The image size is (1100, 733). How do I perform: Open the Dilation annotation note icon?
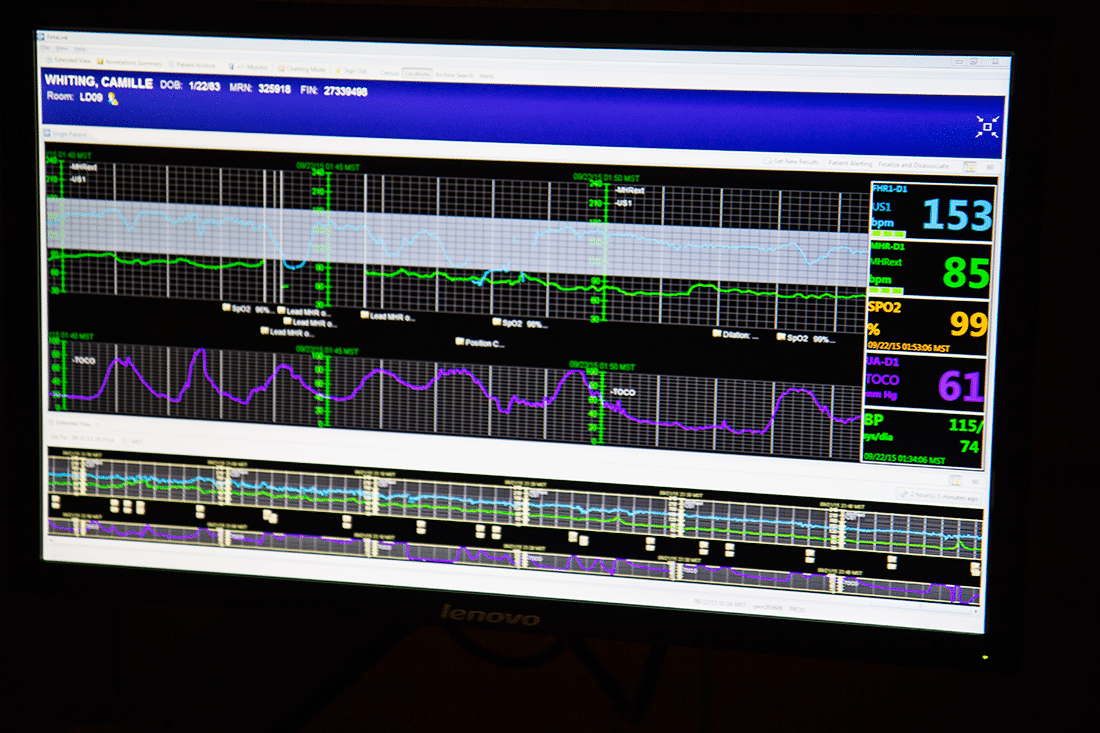point(717,335)
